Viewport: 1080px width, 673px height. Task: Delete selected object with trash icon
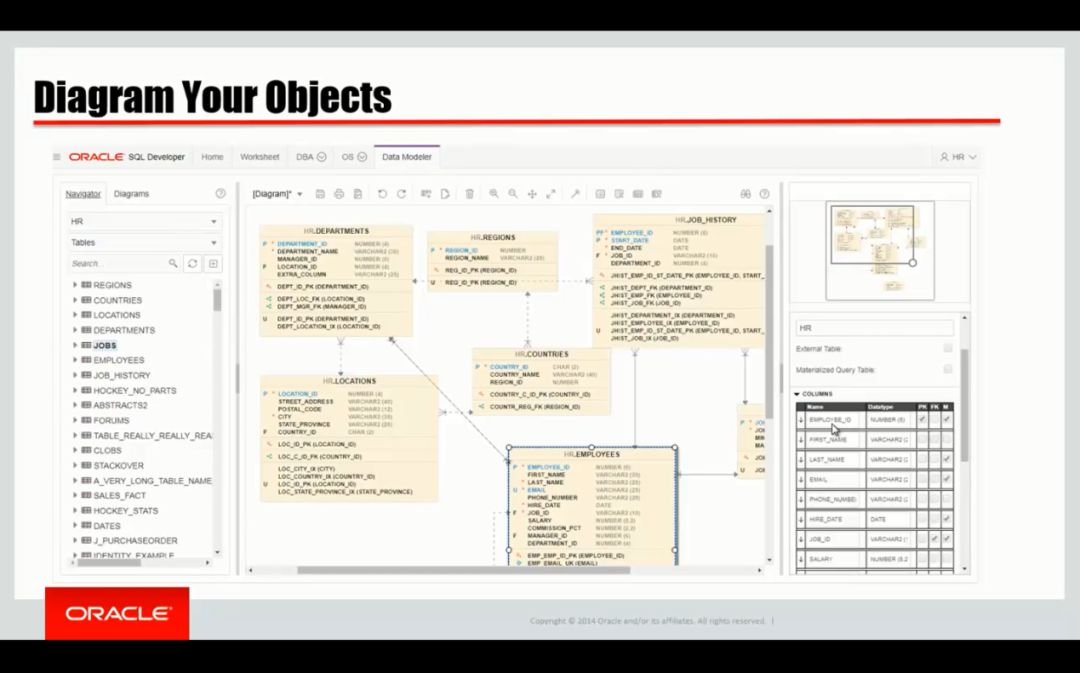(470, 194)
